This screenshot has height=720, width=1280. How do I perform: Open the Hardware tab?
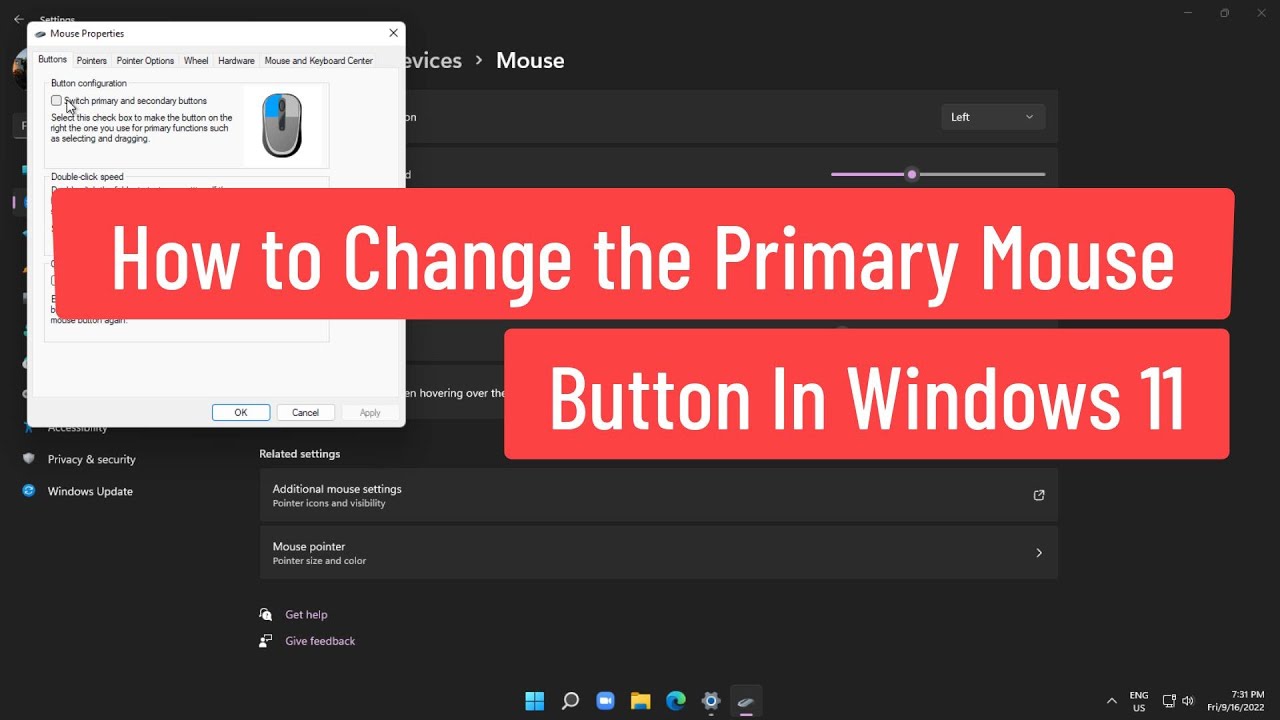(x=236, y=61)
